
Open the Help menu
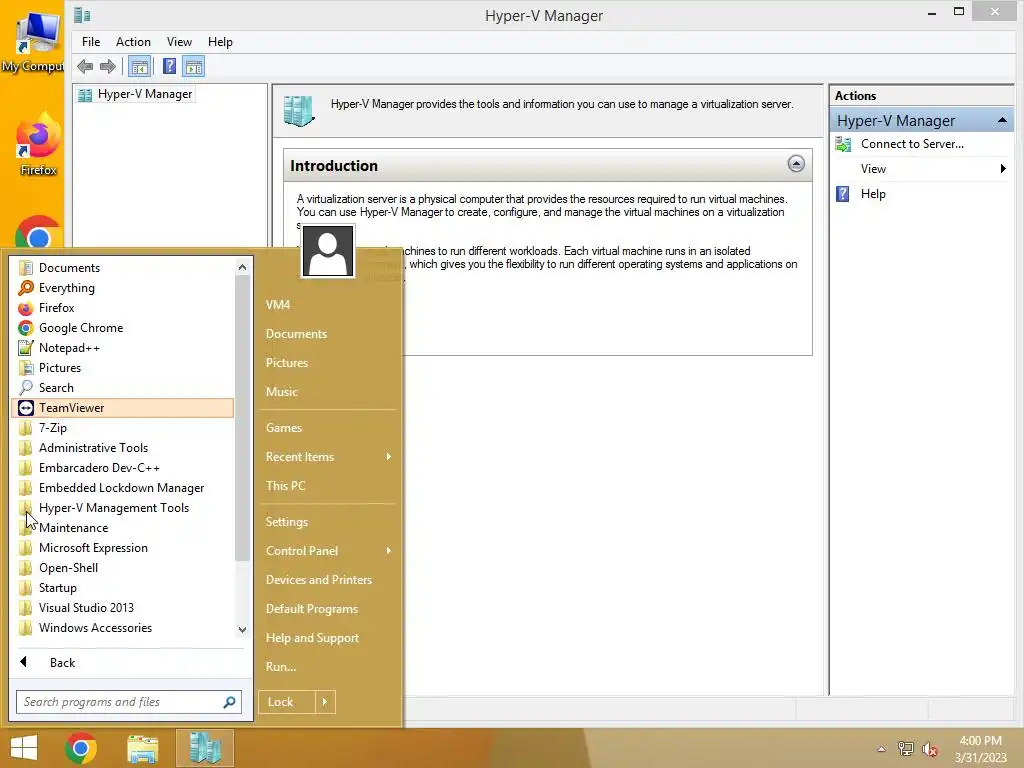click(220, 42)
